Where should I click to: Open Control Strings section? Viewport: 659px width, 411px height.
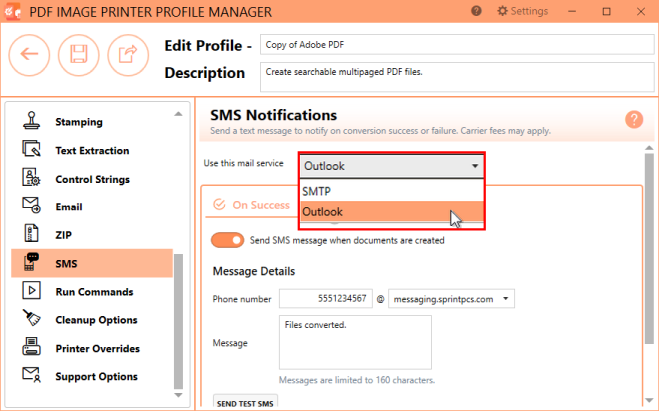click(92, 179)
